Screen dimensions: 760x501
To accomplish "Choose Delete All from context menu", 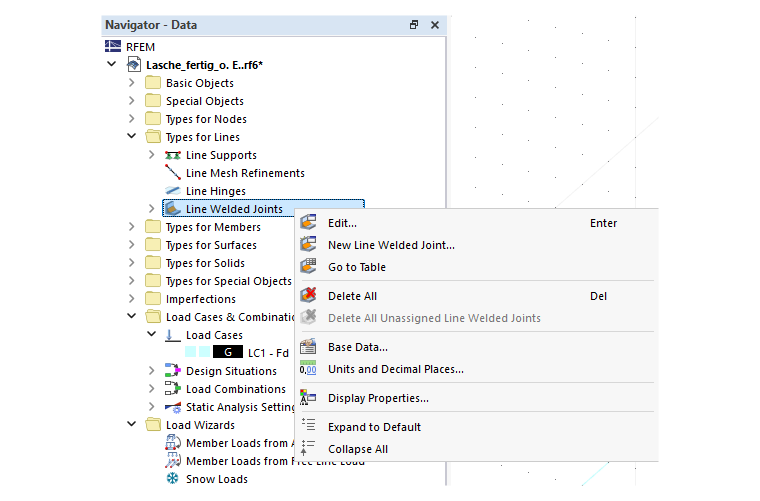I will pyautogui.click(x=352, y=296).
